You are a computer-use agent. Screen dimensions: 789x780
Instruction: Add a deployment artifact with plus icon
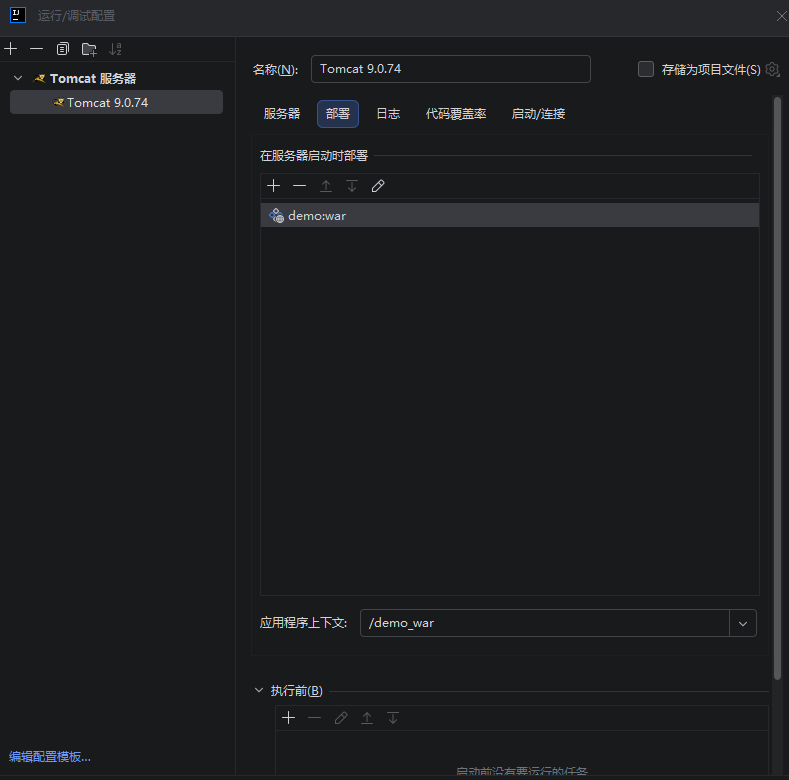pyautogui.click(x=273, y=186)
